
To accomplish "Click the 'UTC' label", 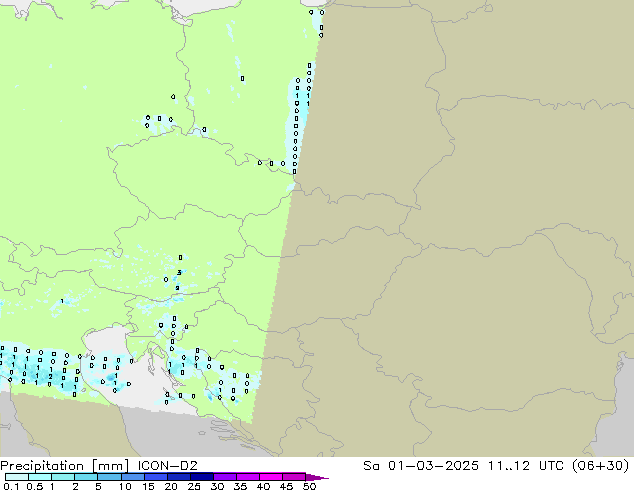I will pos(552,466).
